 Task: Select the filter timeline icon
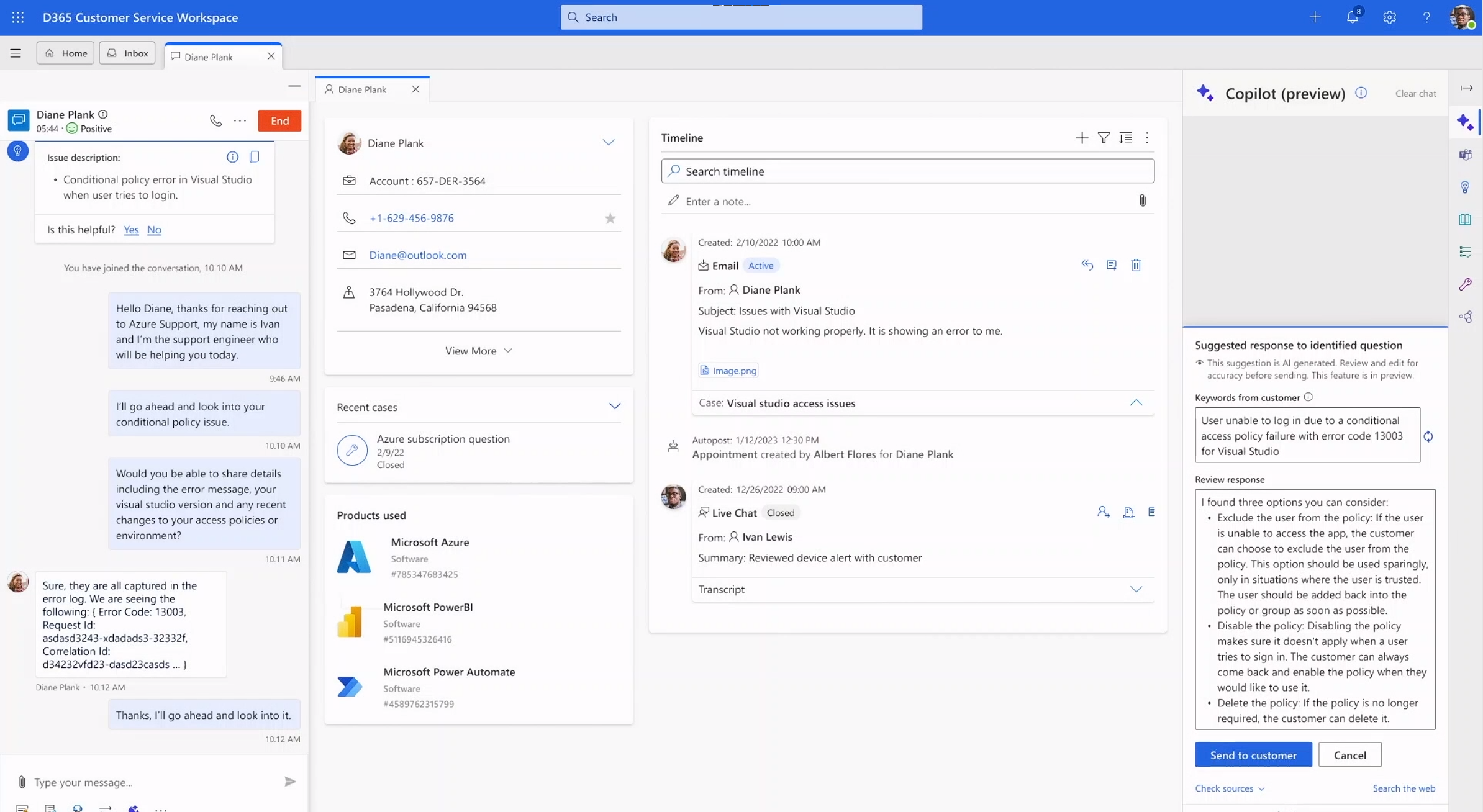1103,137
